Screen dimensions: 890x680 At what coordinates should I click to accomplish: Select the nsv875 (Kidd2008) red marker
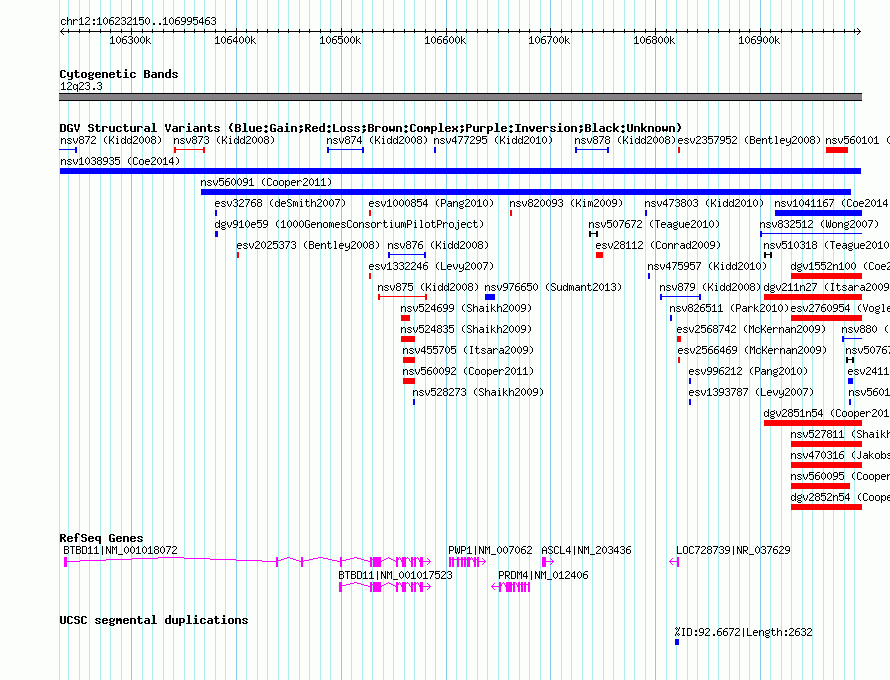[x=402, y=297]
